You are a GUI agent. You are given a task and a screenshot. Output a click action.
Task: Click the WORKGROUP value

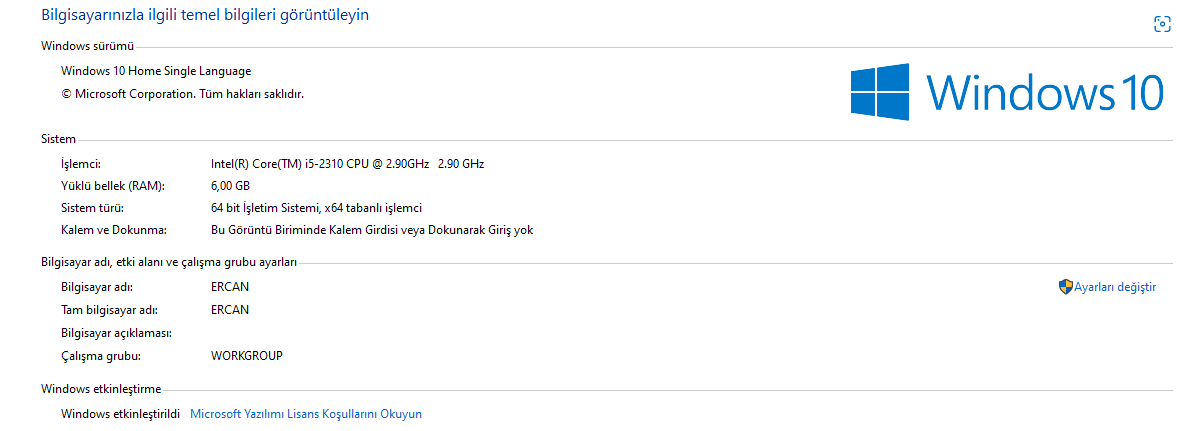pyautogui.click(x=247, y=355)
